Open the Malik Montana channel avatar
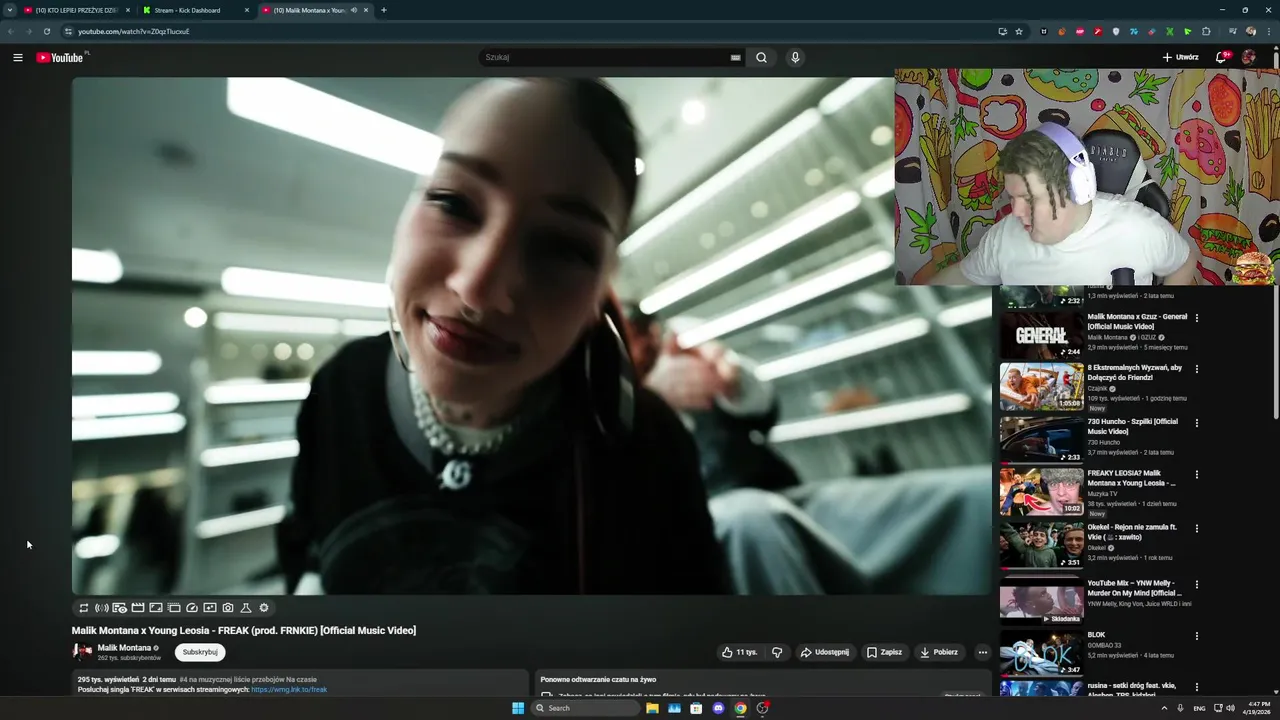Image resolution: width=1280 pixels, height=720 pixels. [82, 652]
